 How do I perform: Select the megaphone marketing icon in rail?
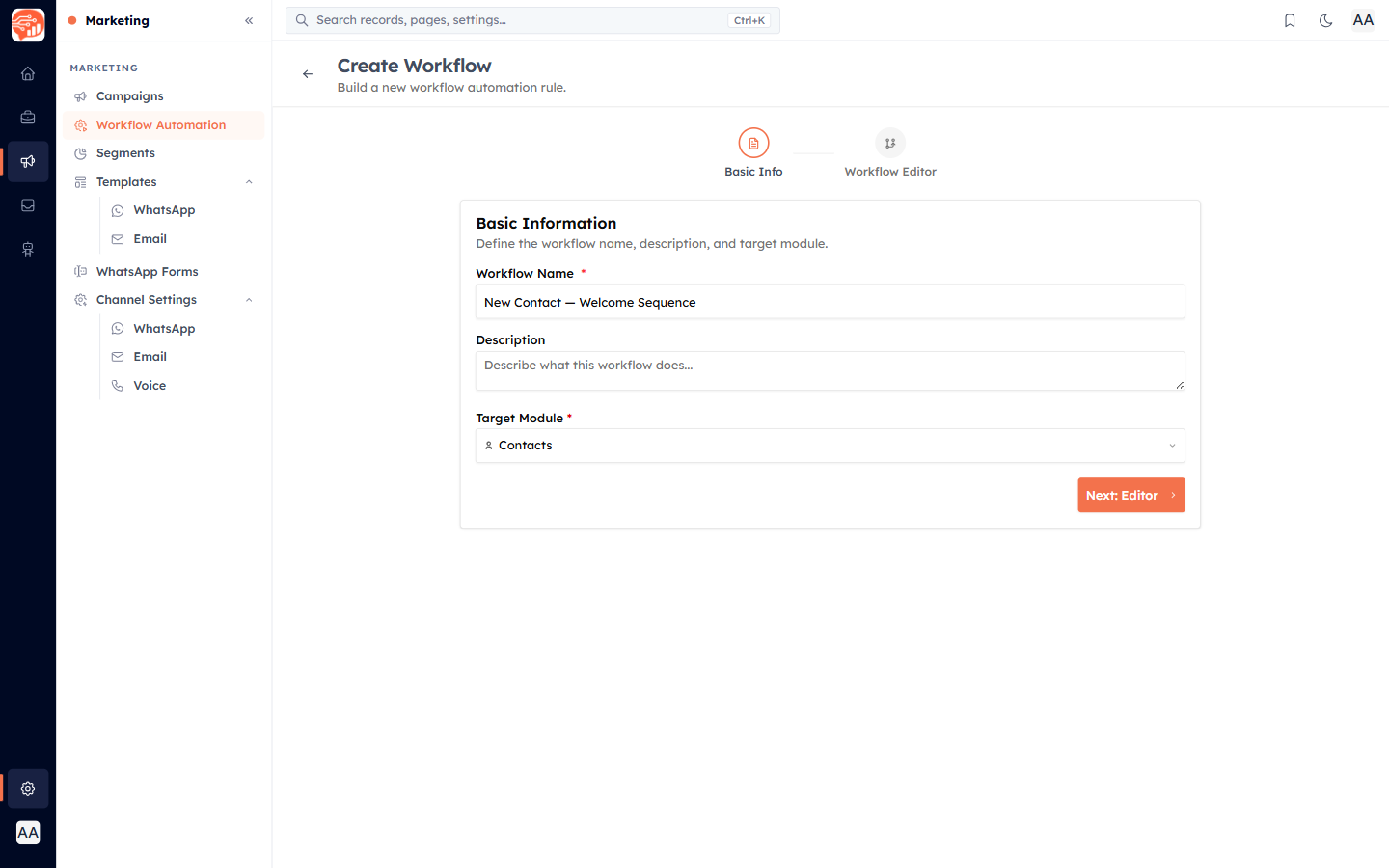click(28, 161)
